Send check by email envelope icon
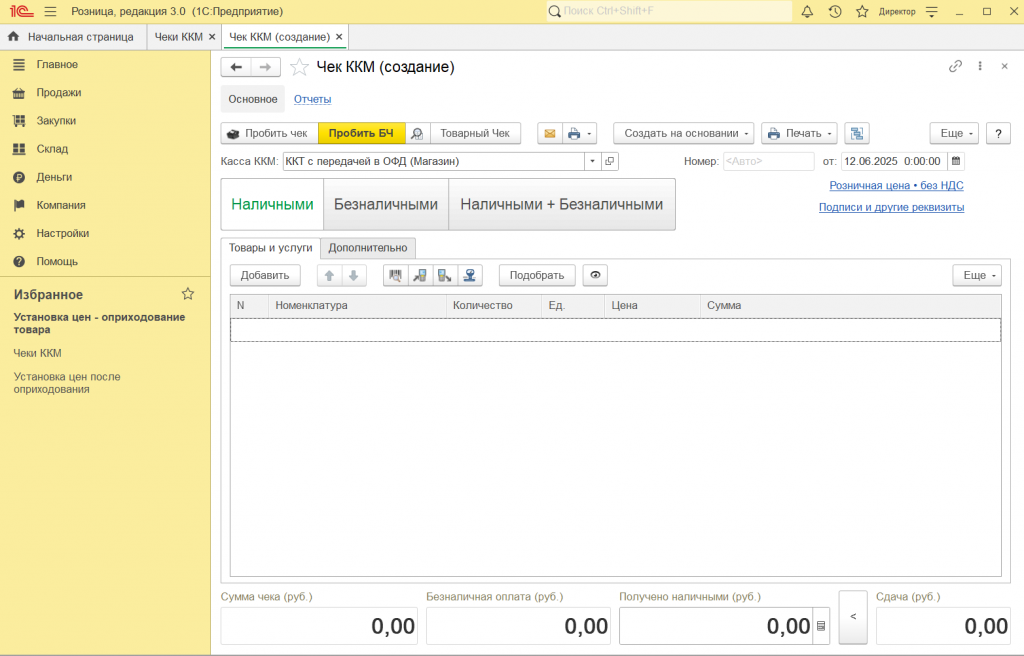 550,133
